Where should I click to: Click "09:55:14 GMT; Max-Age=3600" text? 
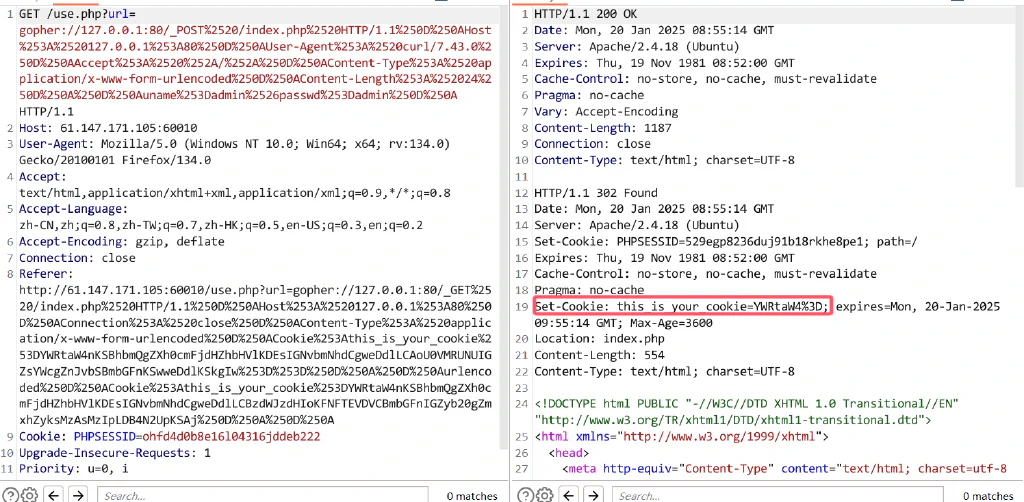tap(624, 323)
